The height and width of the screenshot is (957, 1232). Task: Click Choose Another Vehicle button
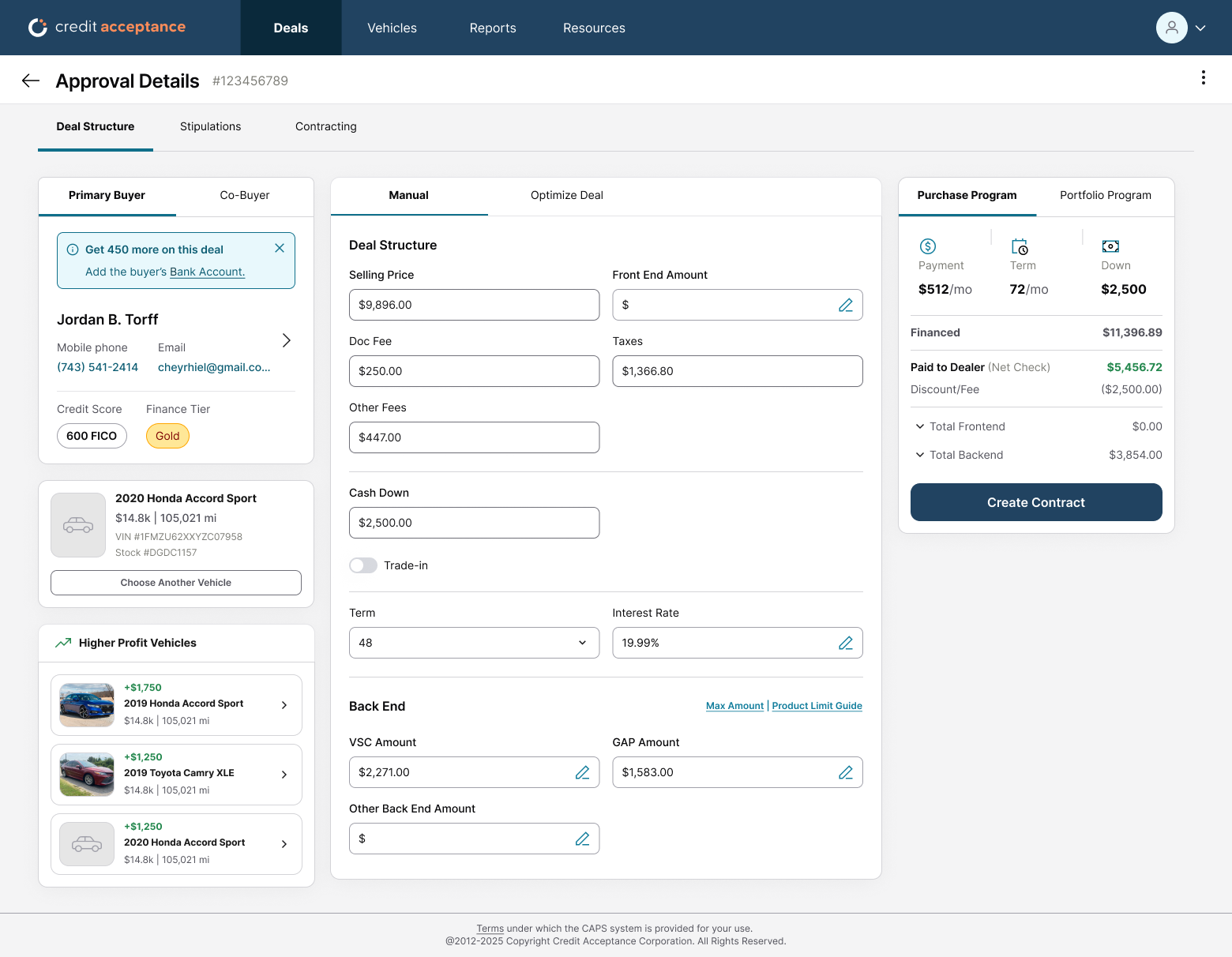pyautogui.click(x=176, y=583)
